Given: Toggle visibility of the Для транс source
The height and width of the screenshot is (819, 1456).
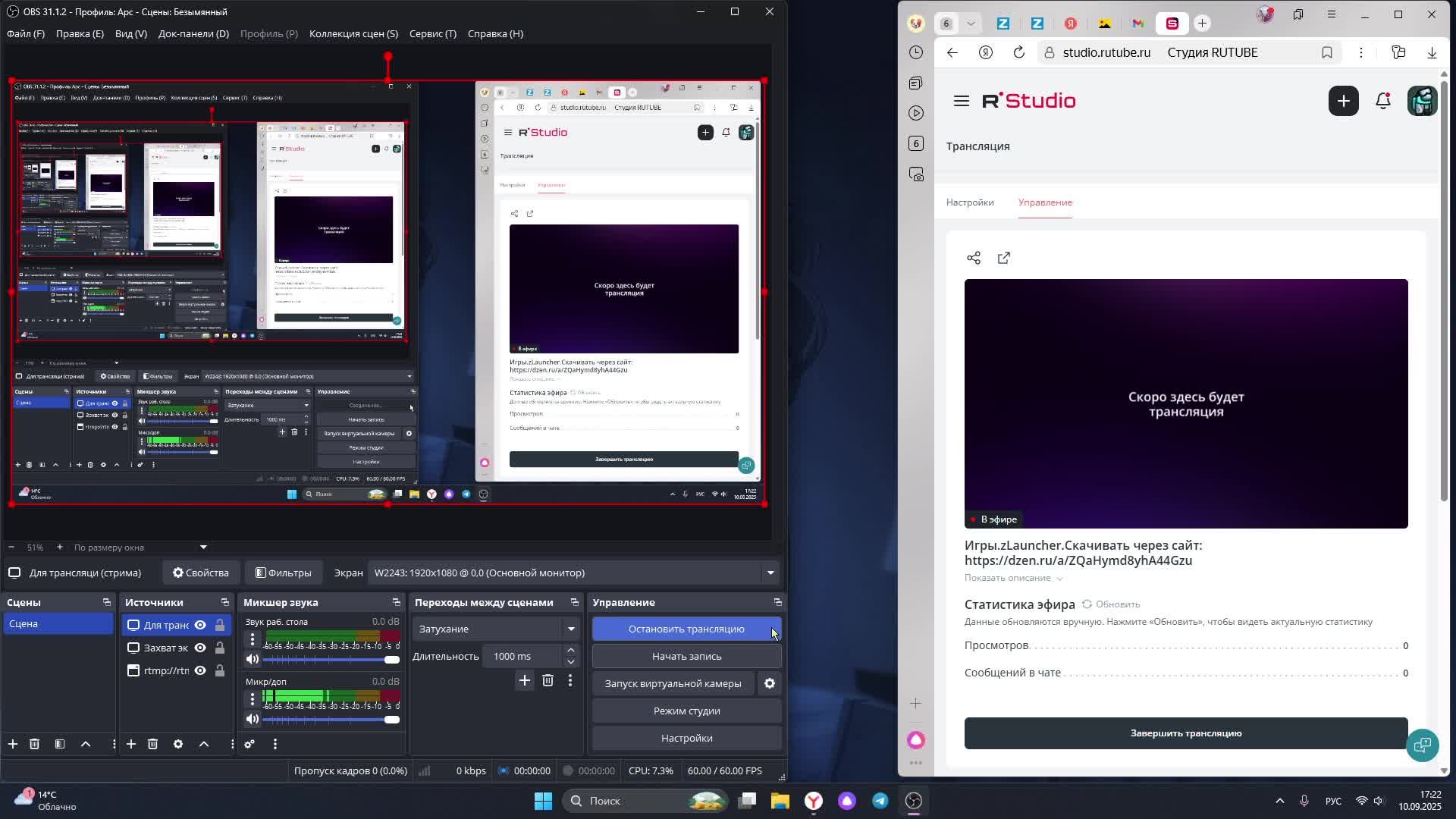Looking at the screenshot, I should pos(200,625).
